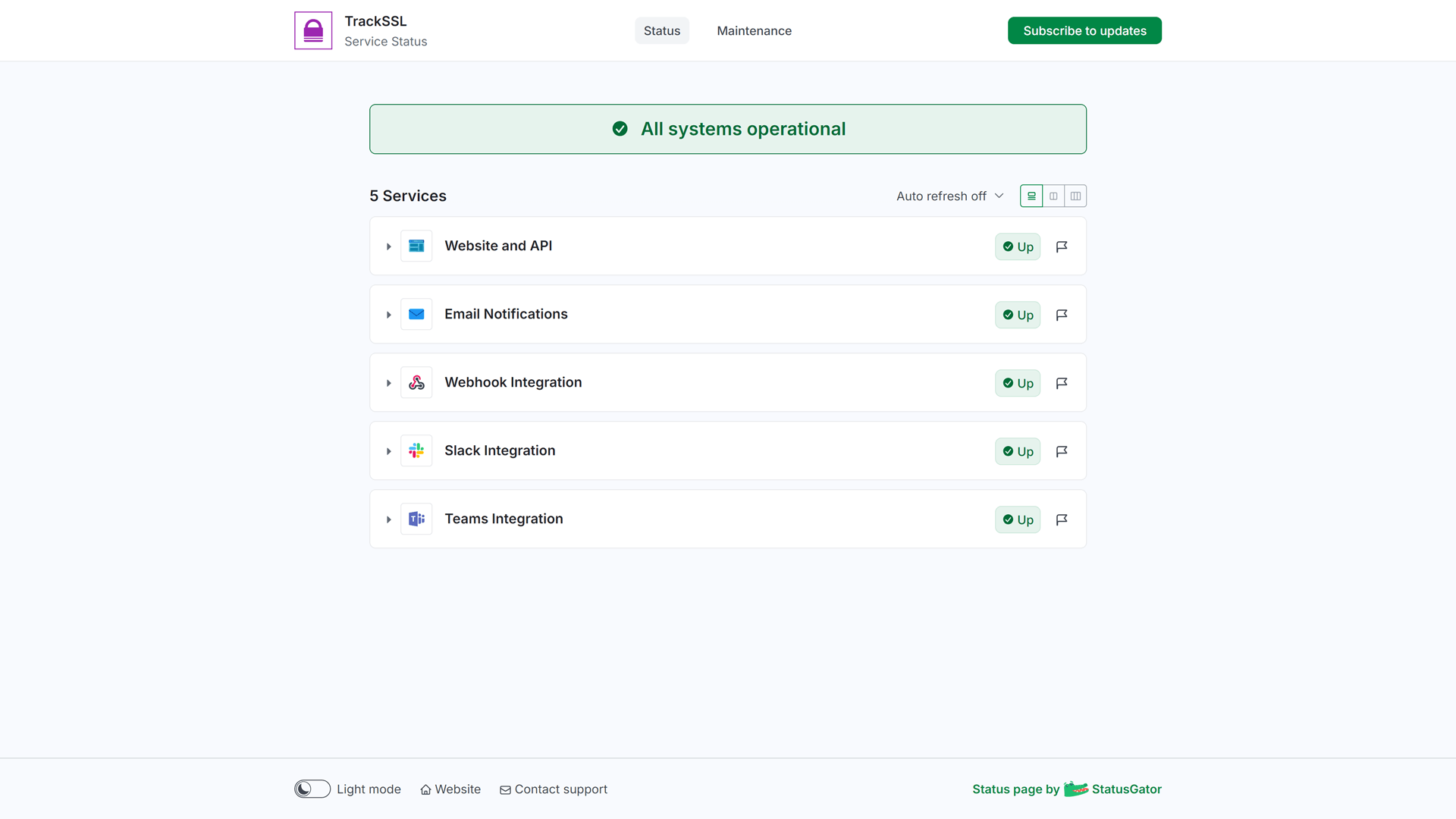1456x819 pixels.
Task: Click the flag icon for Slack Integration
Action: click(x=1062, y=451)
